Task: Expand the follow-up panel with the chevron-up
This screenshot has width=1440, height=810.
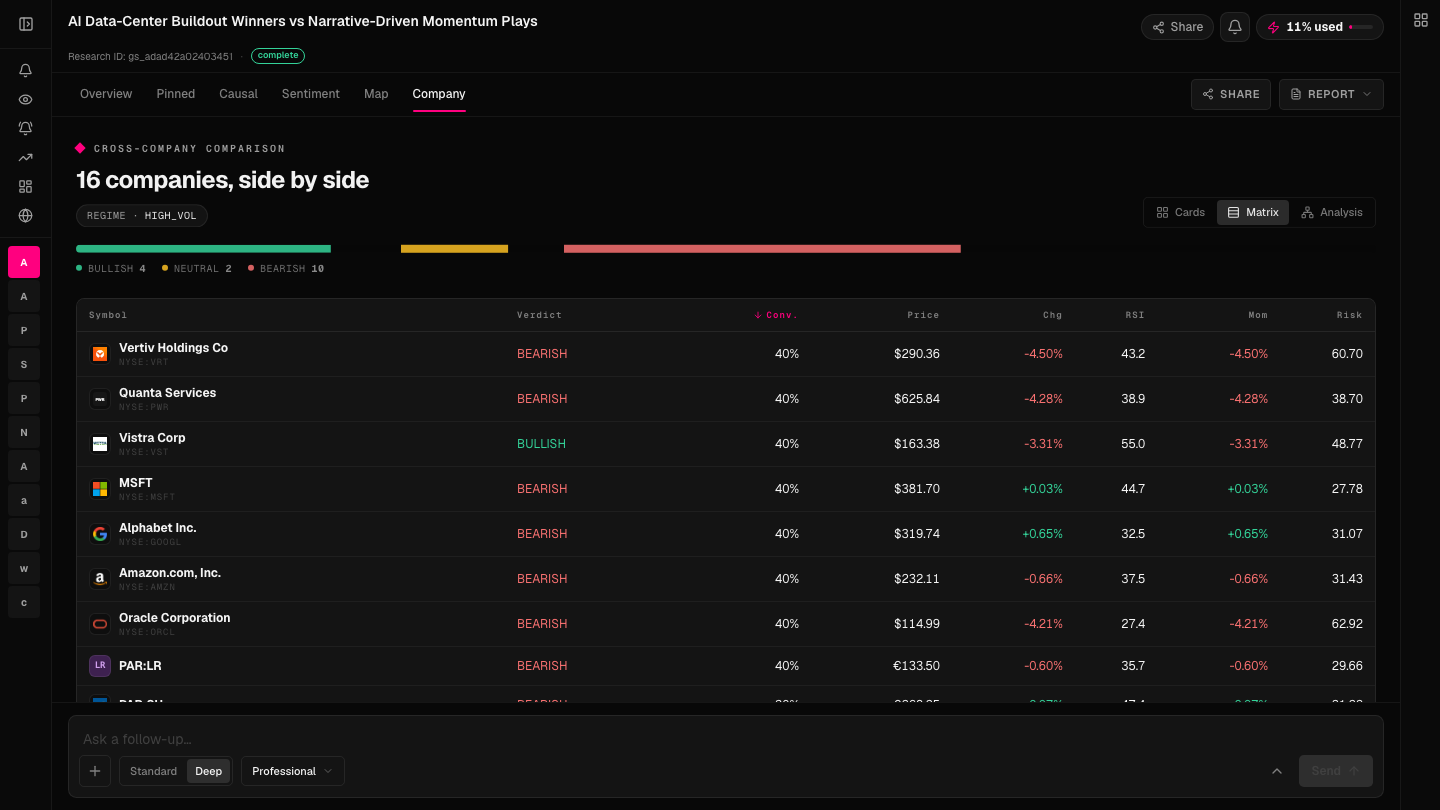Action: click(x=1277, y=771)
